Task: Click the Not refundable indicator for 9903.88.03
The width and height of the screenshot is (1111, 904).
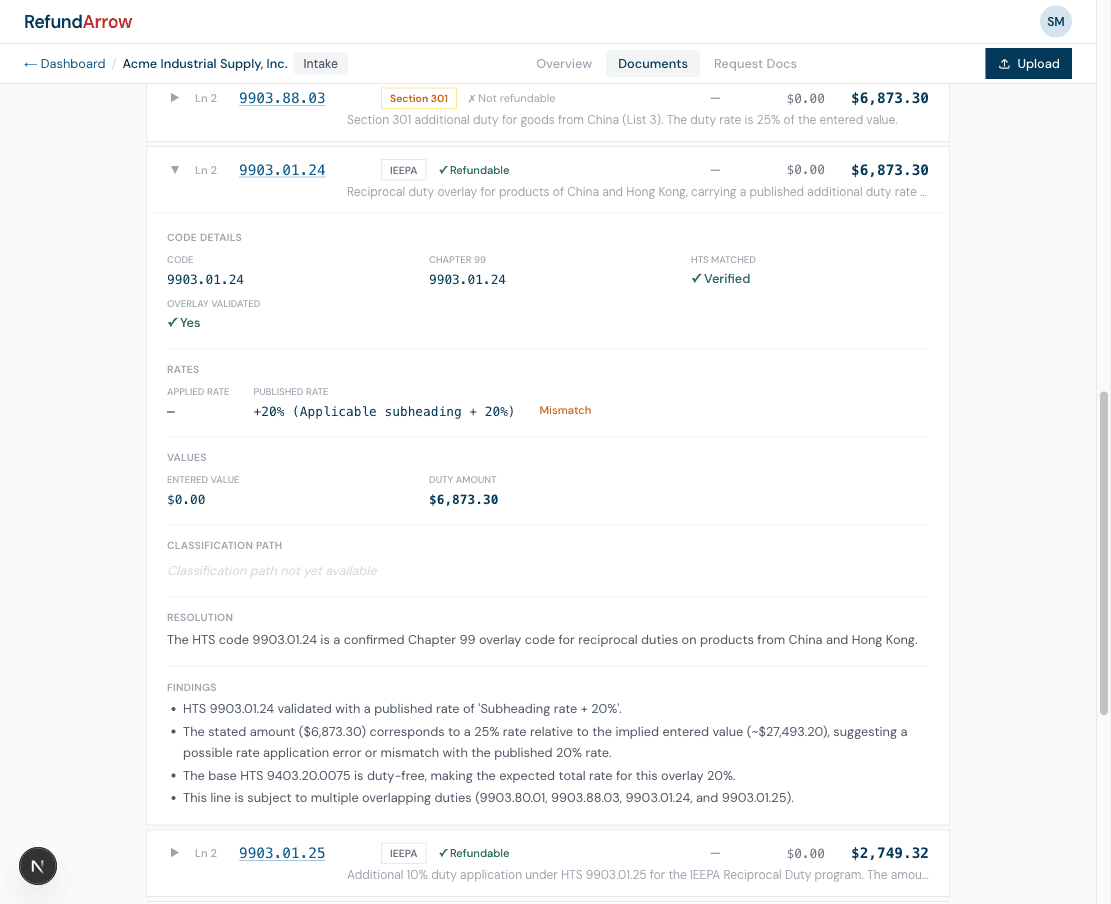Action: (x=511, y=98)
